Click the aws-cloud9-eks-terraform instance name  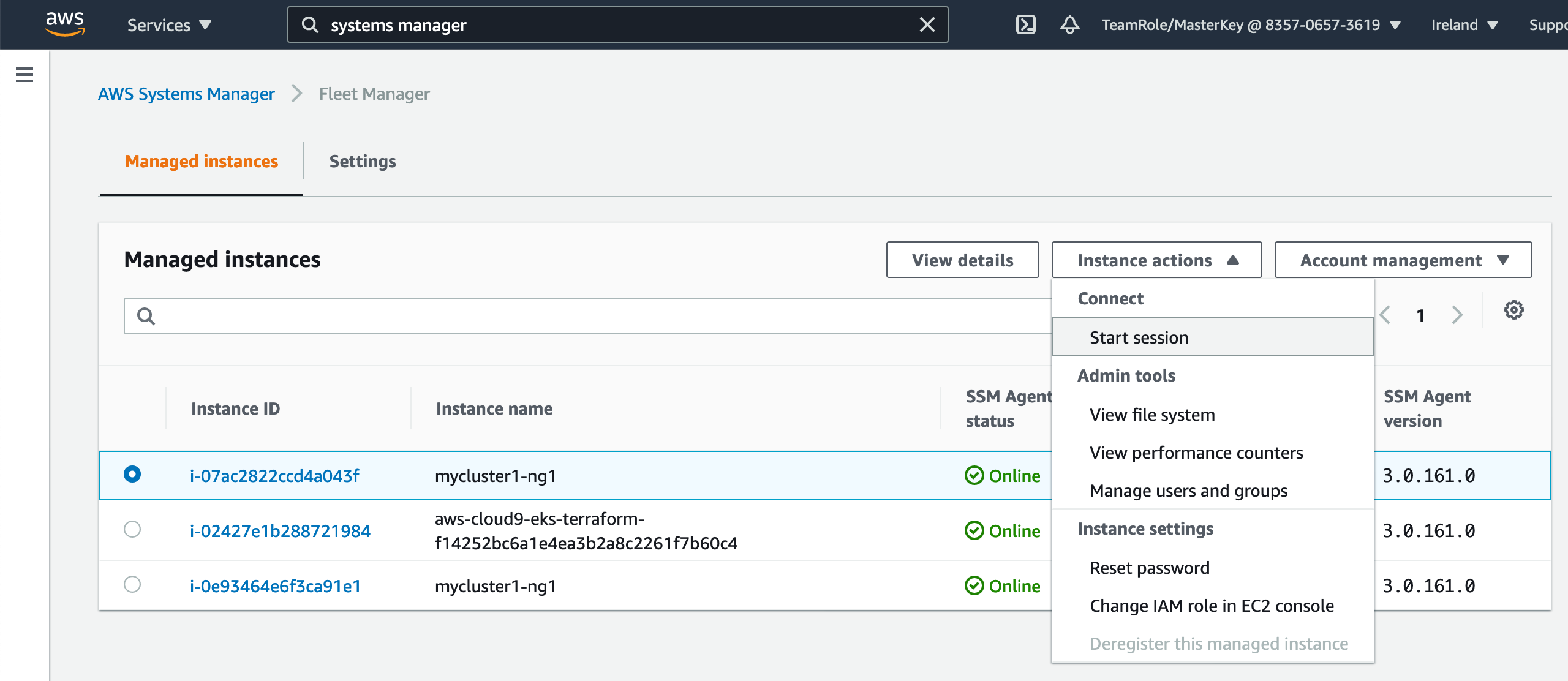pyautogui.click(x=586, y=530)
